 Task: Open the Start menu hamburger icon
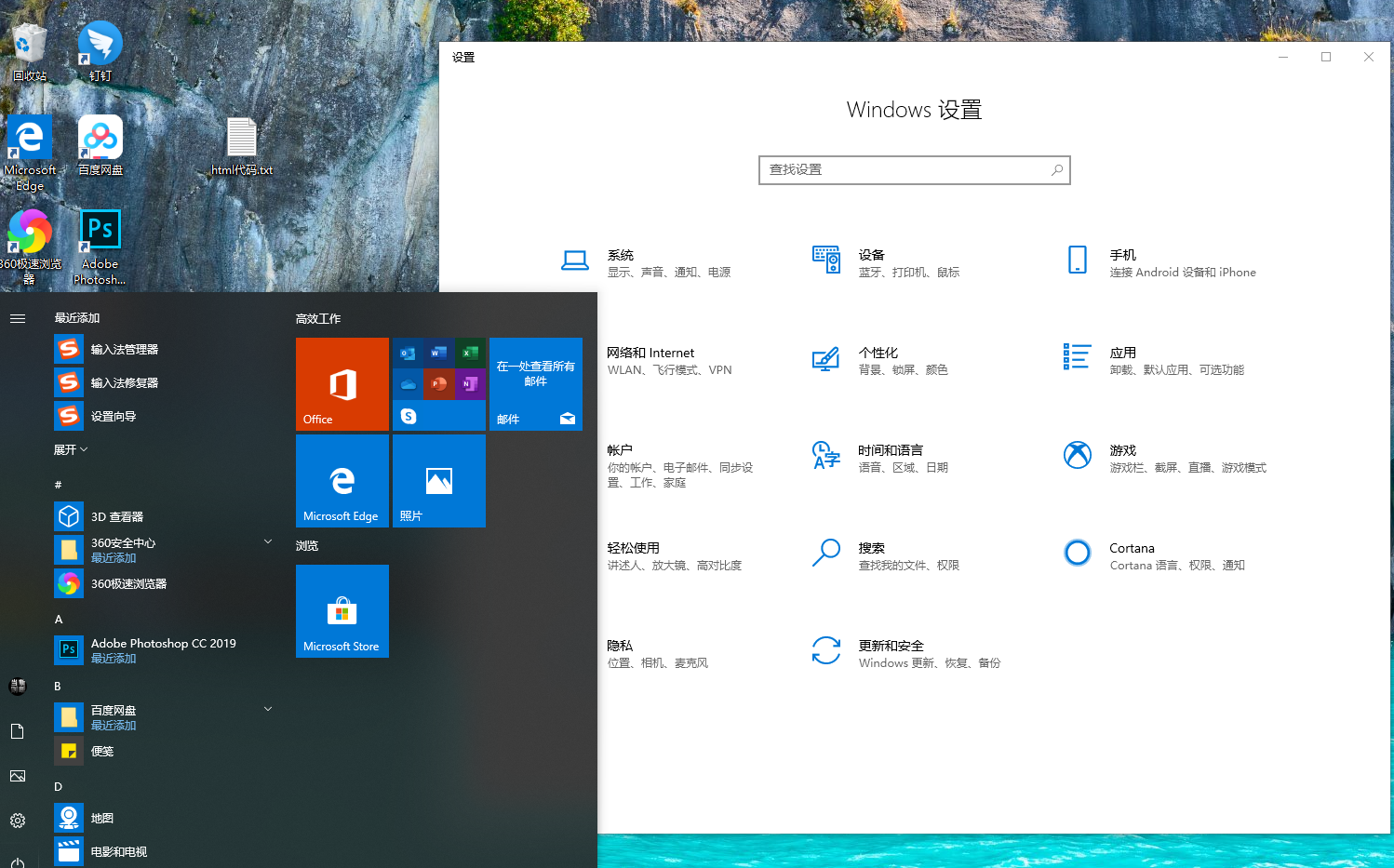point(17,317)
